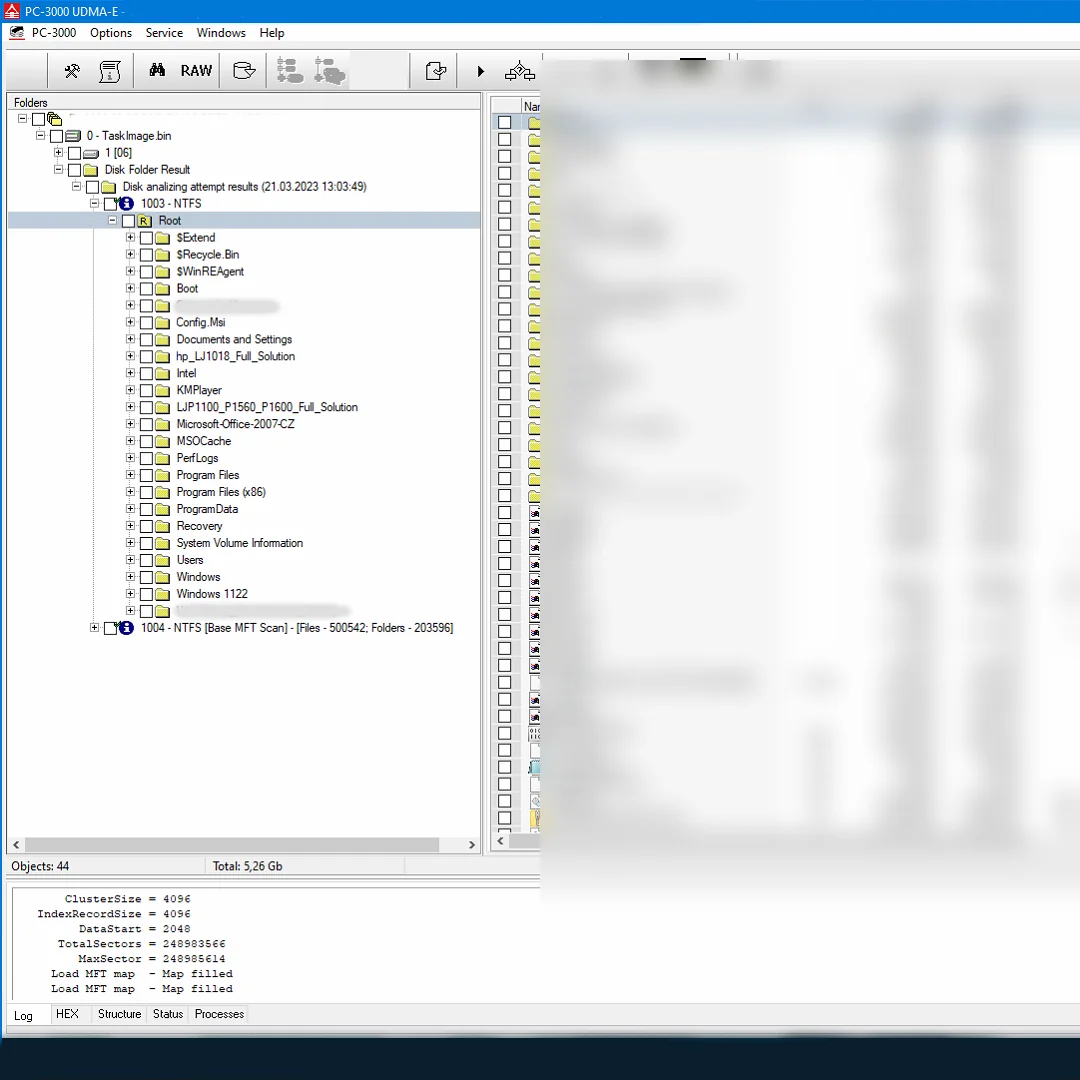Click the Folders pane horizontal scrollbar track
The image size is (1080, 1080).
click(x=244, y=844)
